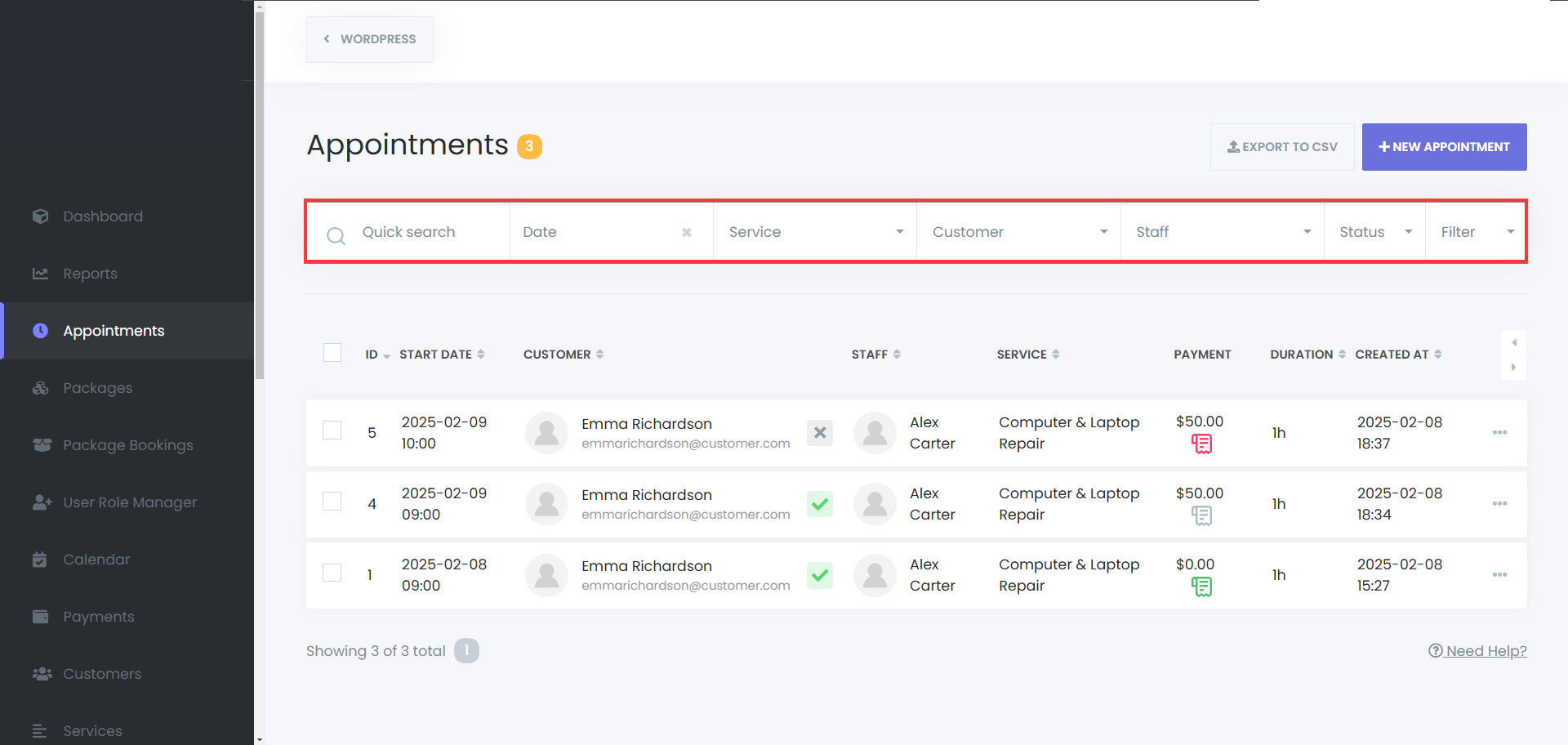
Task: Click into the Quick search field
Action: tap(425, 233)
